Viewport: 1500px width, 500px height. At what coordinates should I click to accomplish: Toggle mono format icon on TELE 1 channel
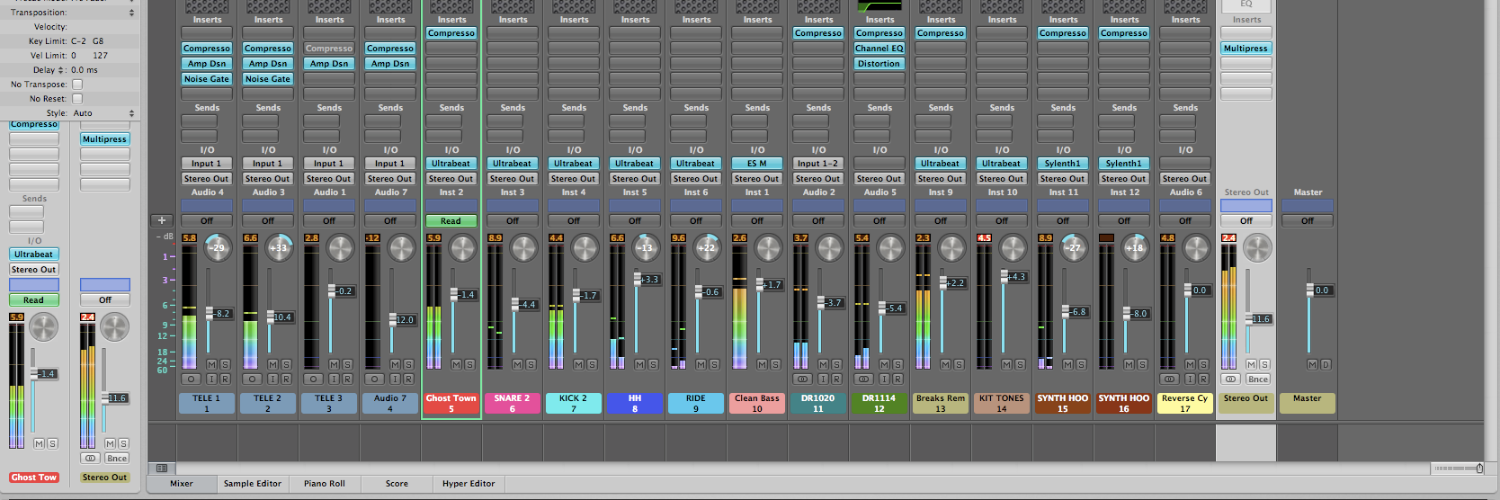(x=190, y=379)
